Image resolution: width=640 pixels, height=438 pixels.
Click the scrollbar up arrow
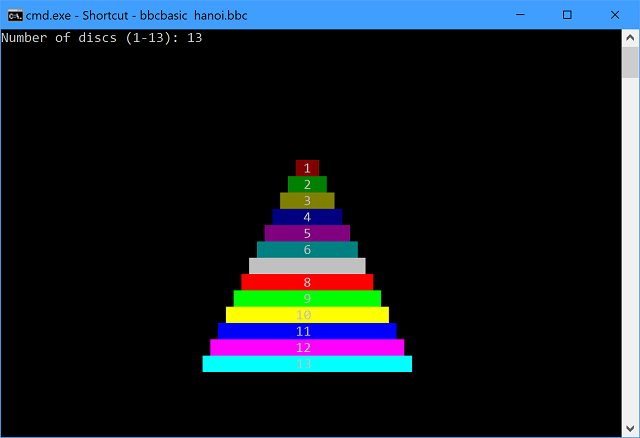[630, 38]
